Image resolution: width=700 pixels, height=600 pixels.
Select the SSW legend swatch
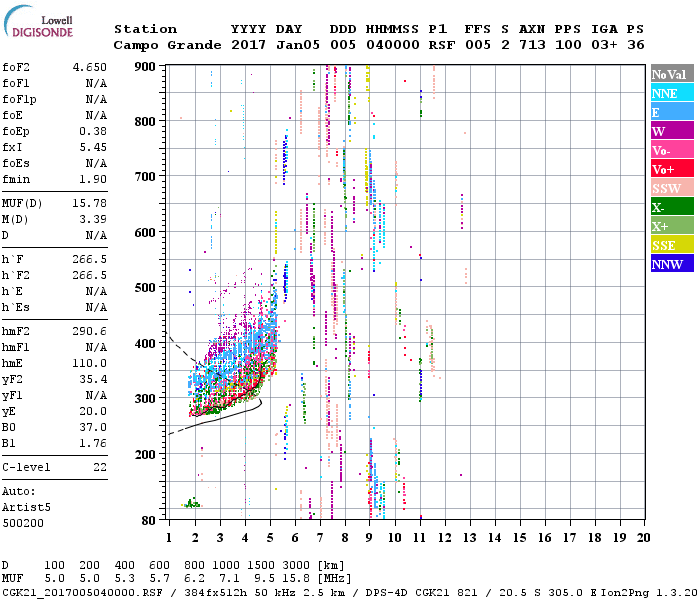tap(672, 188)
